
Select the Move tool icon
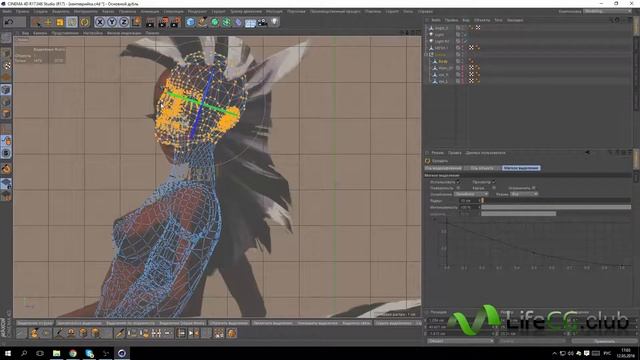(48, 22)
